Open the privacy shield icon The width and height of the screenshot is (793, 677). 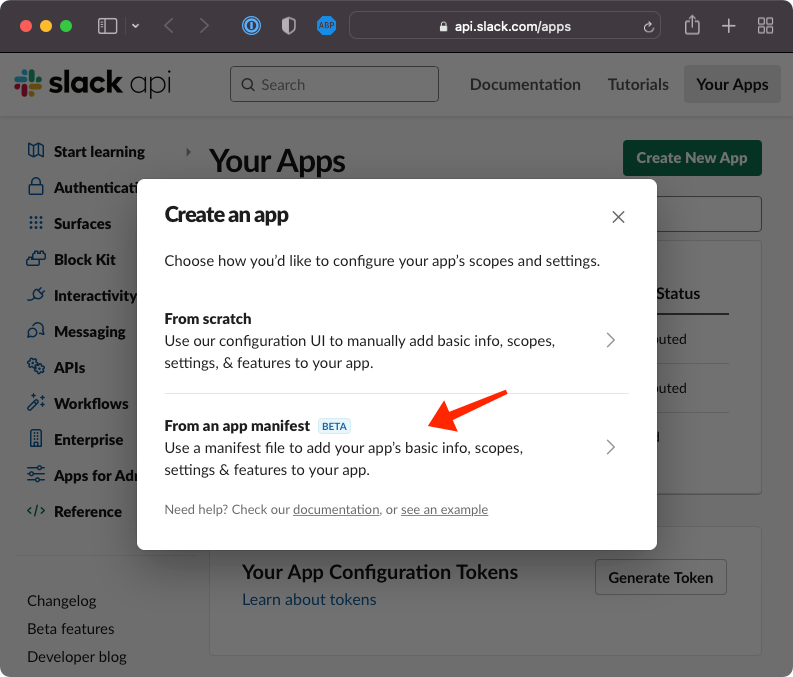tap(289, 26)
